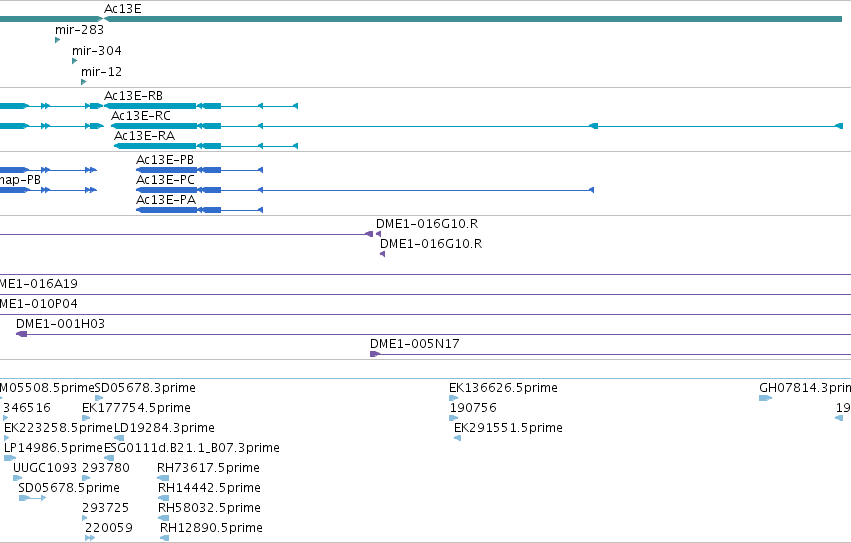
Task: Click the EK223258.5prime EST label
Action: (x=58, y=428)
